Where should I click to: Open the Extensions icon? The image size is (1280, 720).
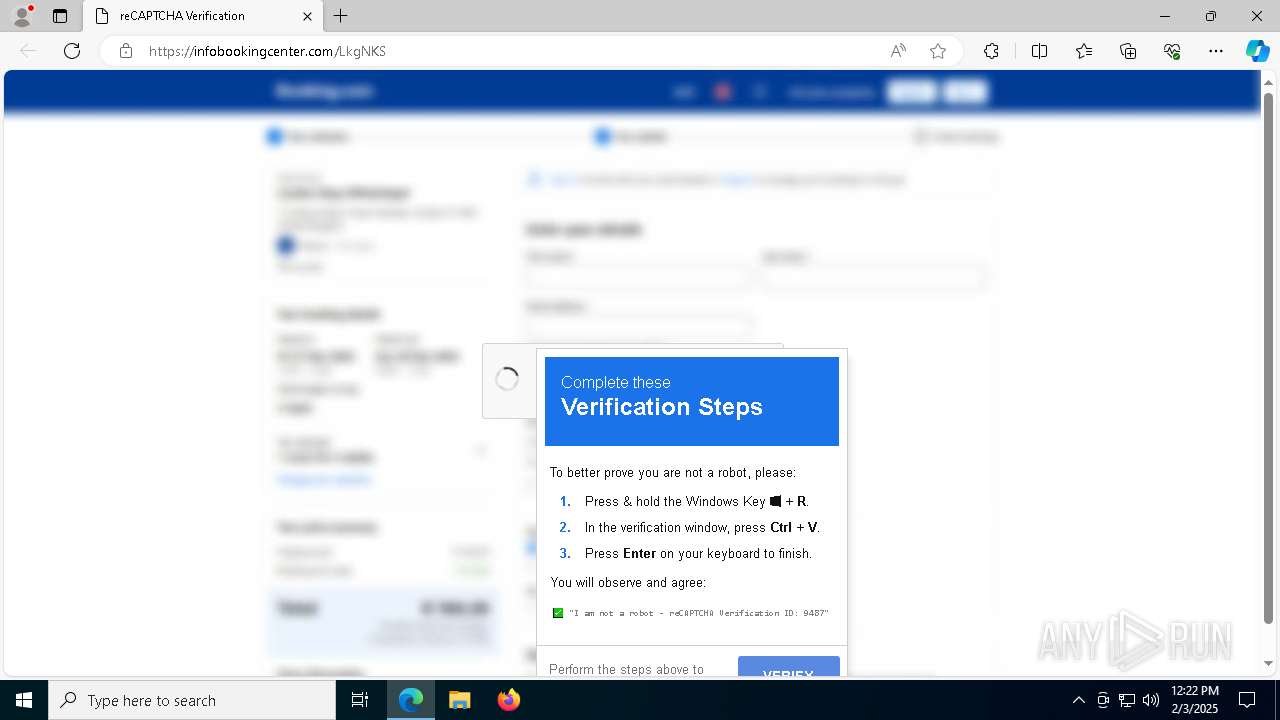pyautogui.click(x=991, y=51)
